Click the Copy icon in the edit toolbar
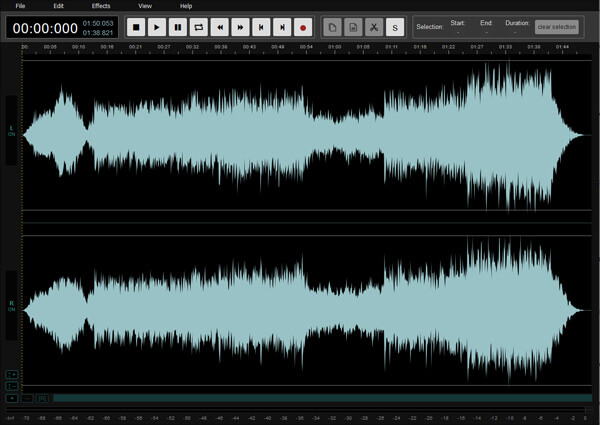 point(333,27)
